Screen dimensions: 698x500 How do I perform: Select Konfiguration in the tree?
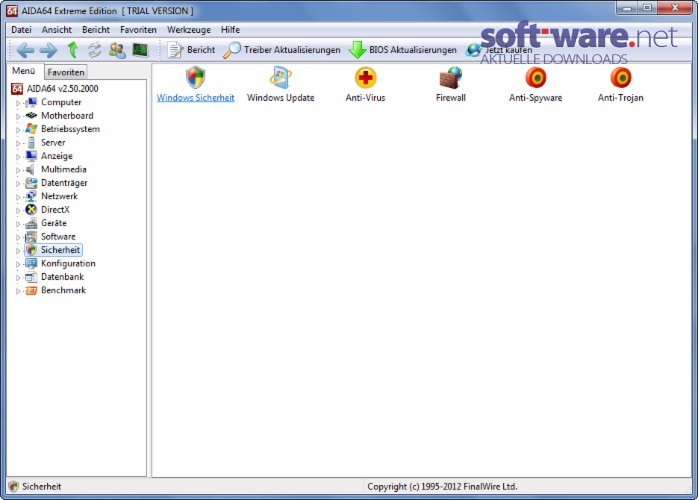68,264
